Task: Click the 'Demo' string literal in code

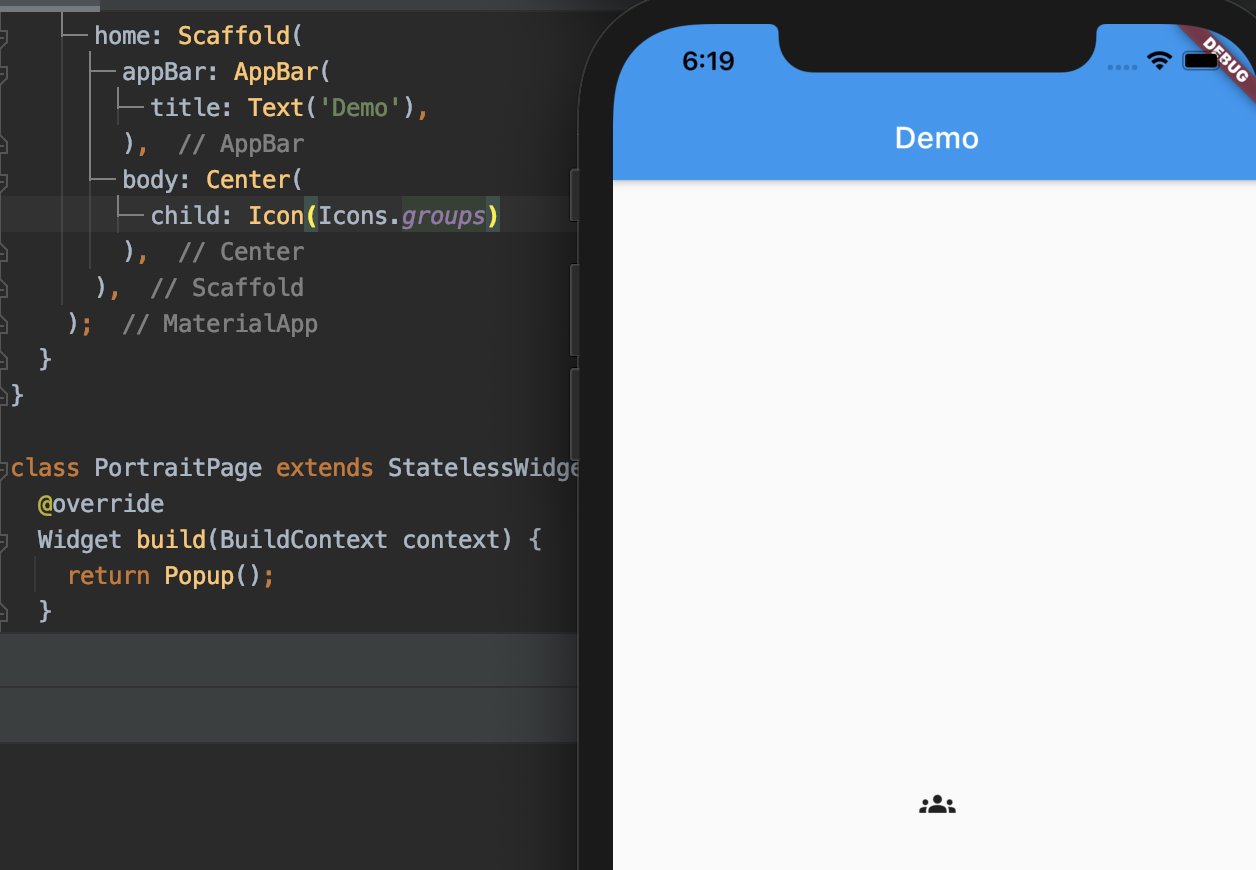Action: coord(359,107)
